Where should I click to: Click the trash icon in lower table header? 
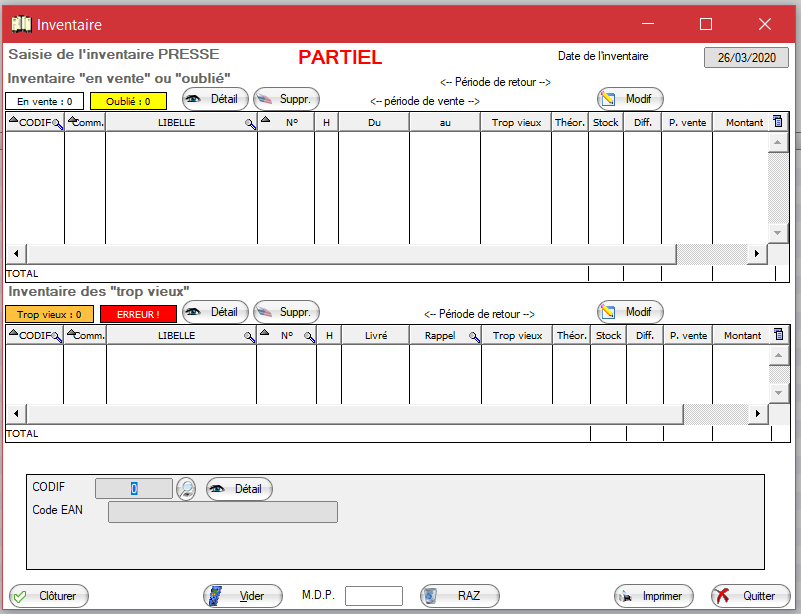pyautogui.click(x=779, y=335)
